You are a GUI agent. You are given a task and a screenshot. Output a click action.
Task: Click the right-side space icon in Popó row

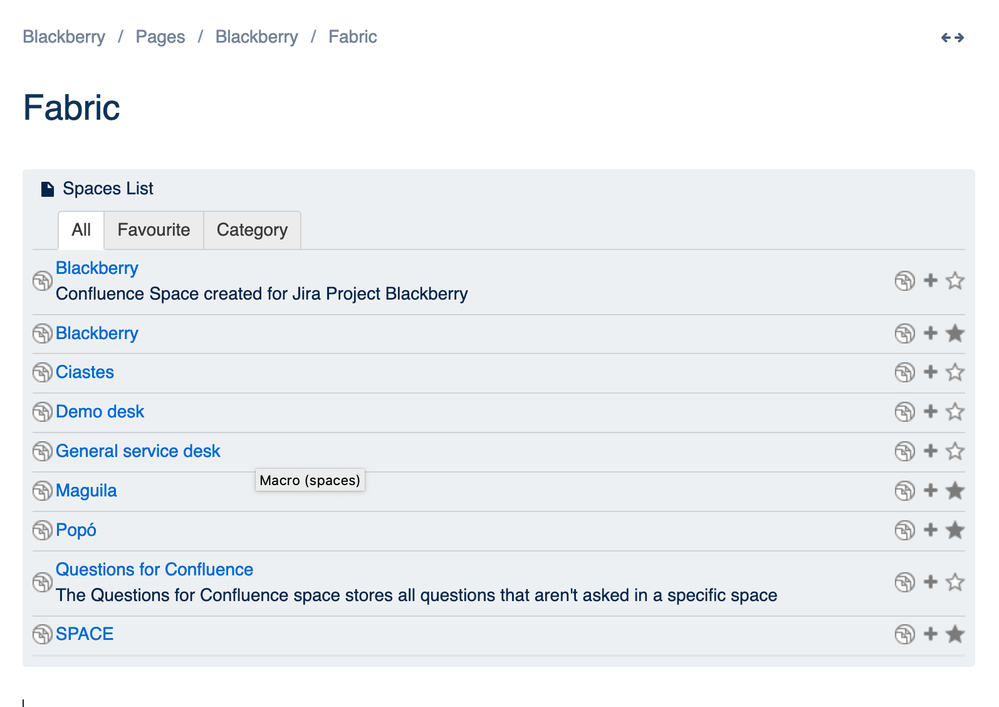[x=904, y=530]
